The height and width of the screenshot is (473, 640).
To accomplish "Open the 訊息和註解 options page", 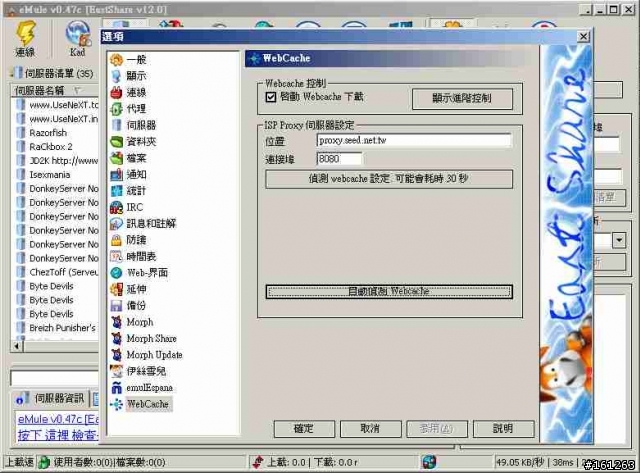I will [x=143, y=224].
